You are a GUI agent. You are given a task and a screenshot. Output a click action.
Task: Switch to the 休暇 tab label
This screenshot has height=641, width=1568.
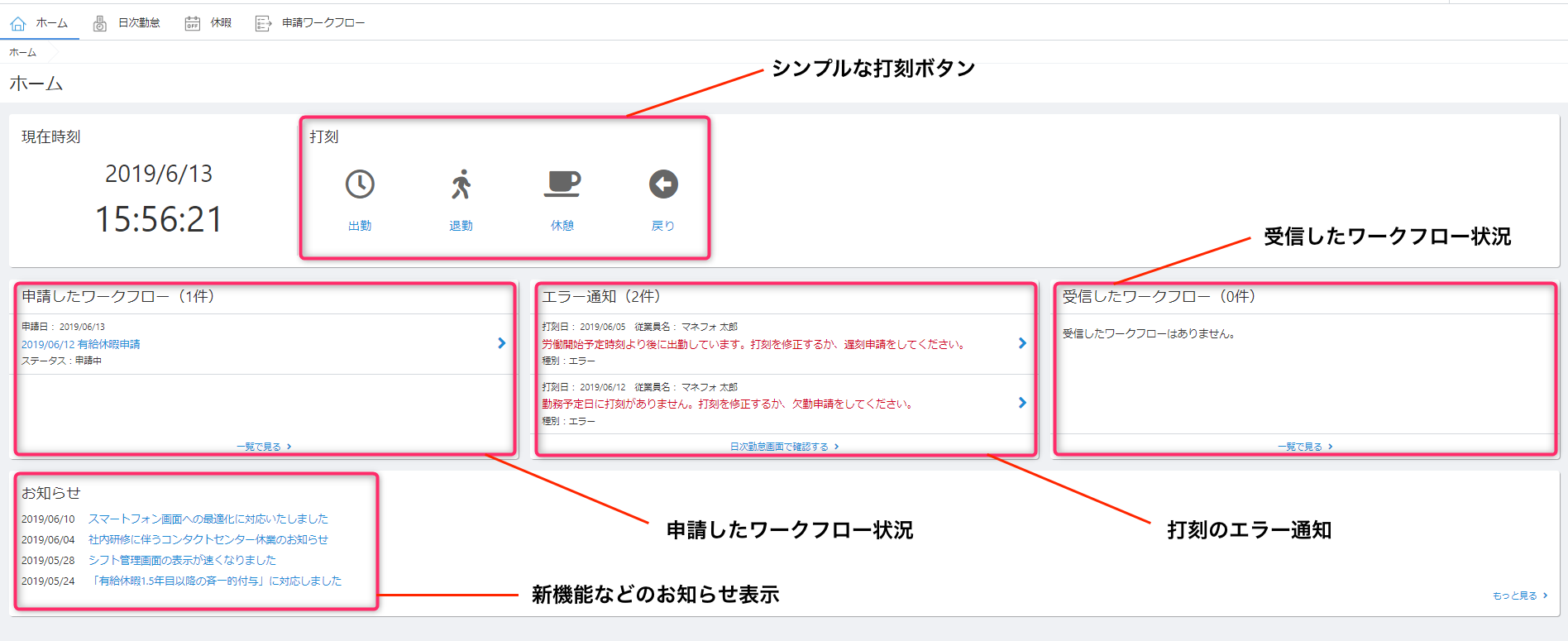(x=221, y=22)
